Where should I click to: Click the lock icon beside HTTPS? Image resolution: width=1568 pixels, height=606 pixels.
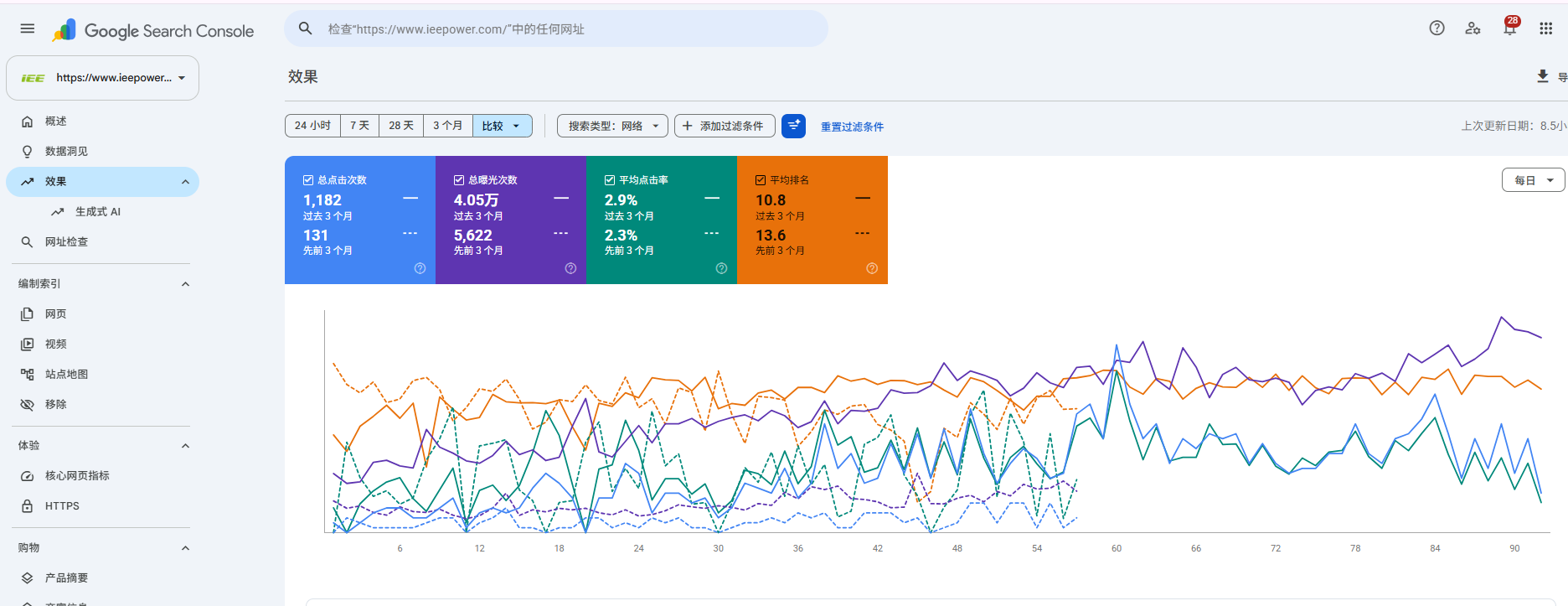coord(28,506)
